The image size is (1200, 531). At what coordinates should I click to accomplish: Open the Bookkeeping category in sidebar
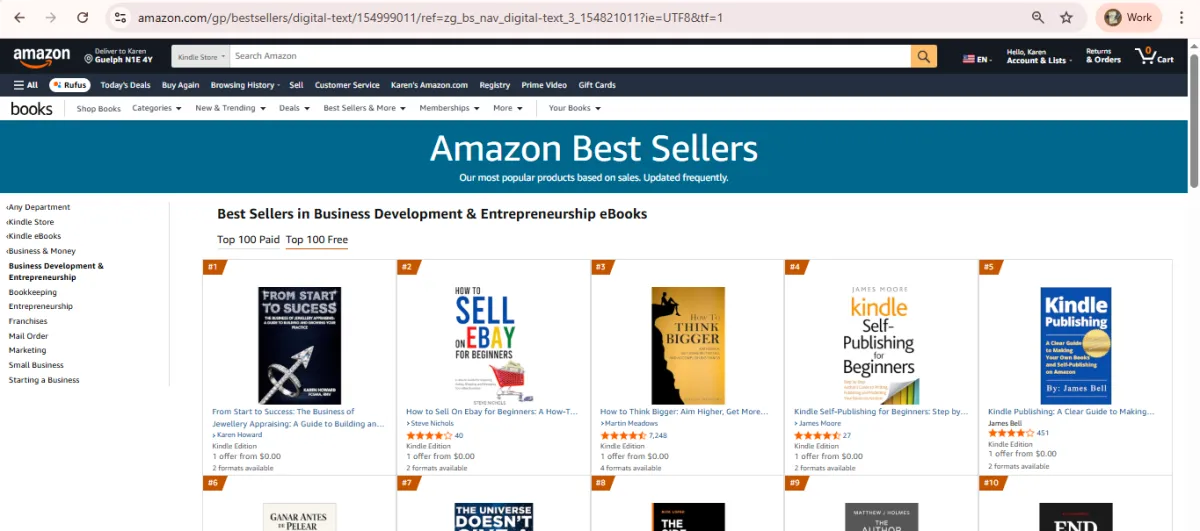pyautogui.click(x=33, y=292)
